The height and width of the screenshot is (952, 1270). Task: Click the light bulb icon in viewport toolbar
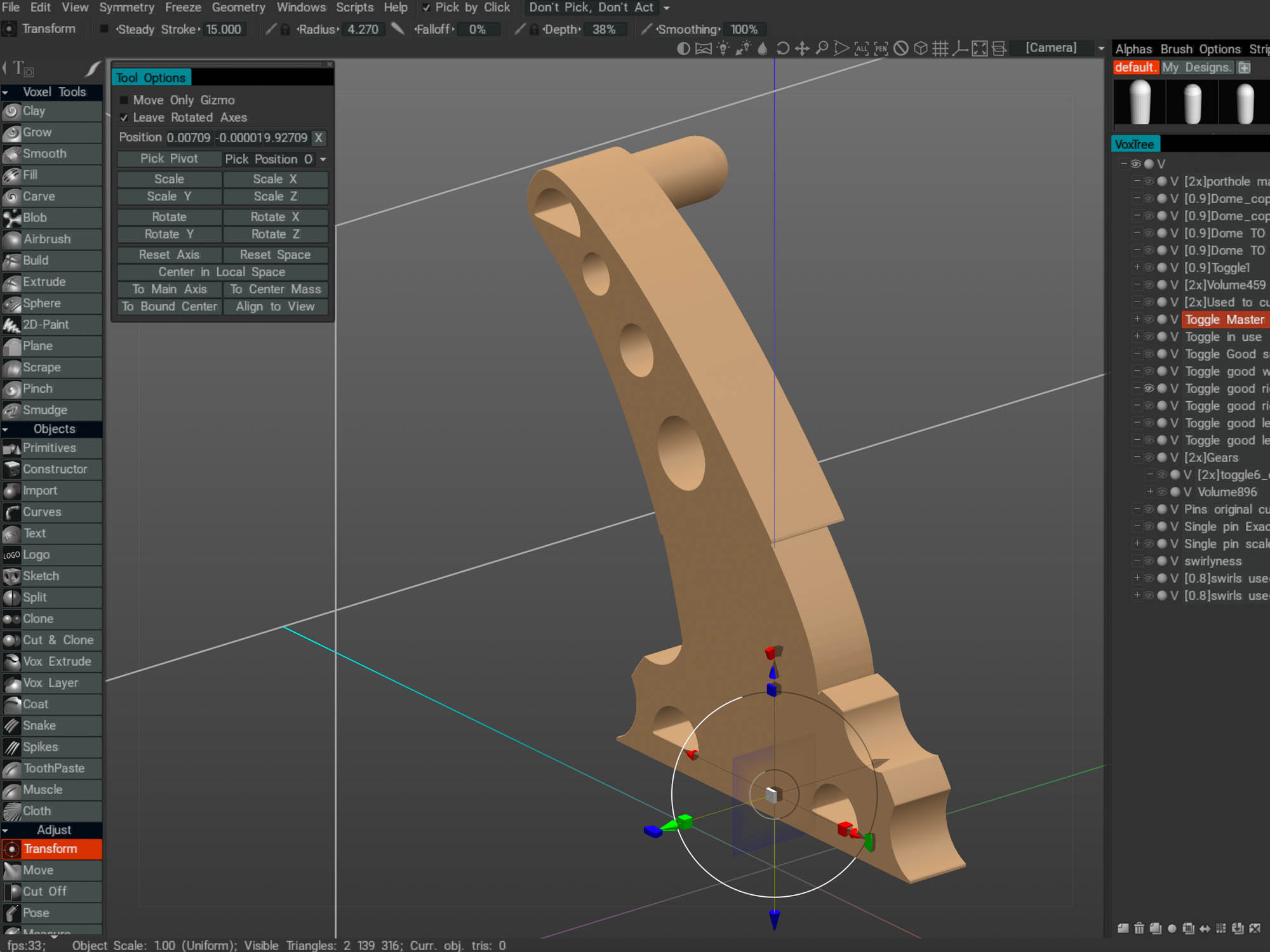(723, 48)
